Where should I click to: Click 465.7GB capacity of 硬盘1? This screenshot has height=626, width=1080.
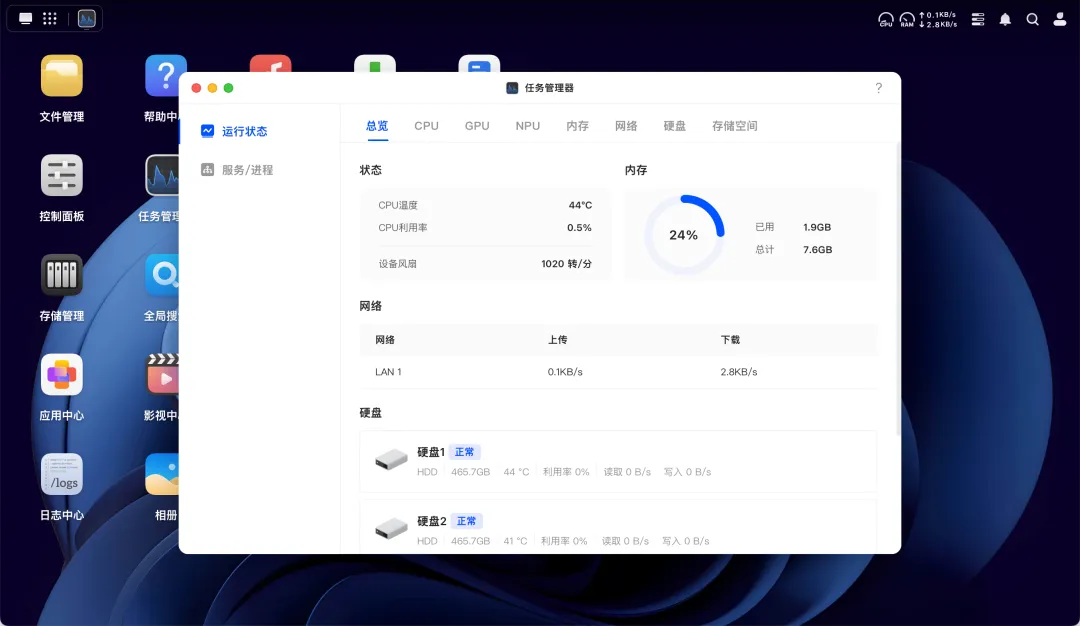[x=470, y=472]
